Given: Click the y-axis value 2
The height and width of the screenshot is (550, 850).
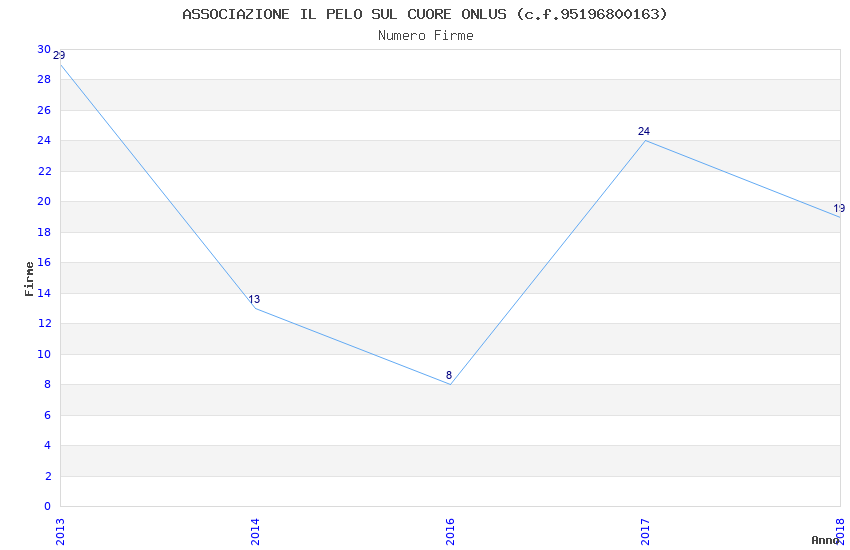Looking at the screenshot, I should click(x=48, y=476).
